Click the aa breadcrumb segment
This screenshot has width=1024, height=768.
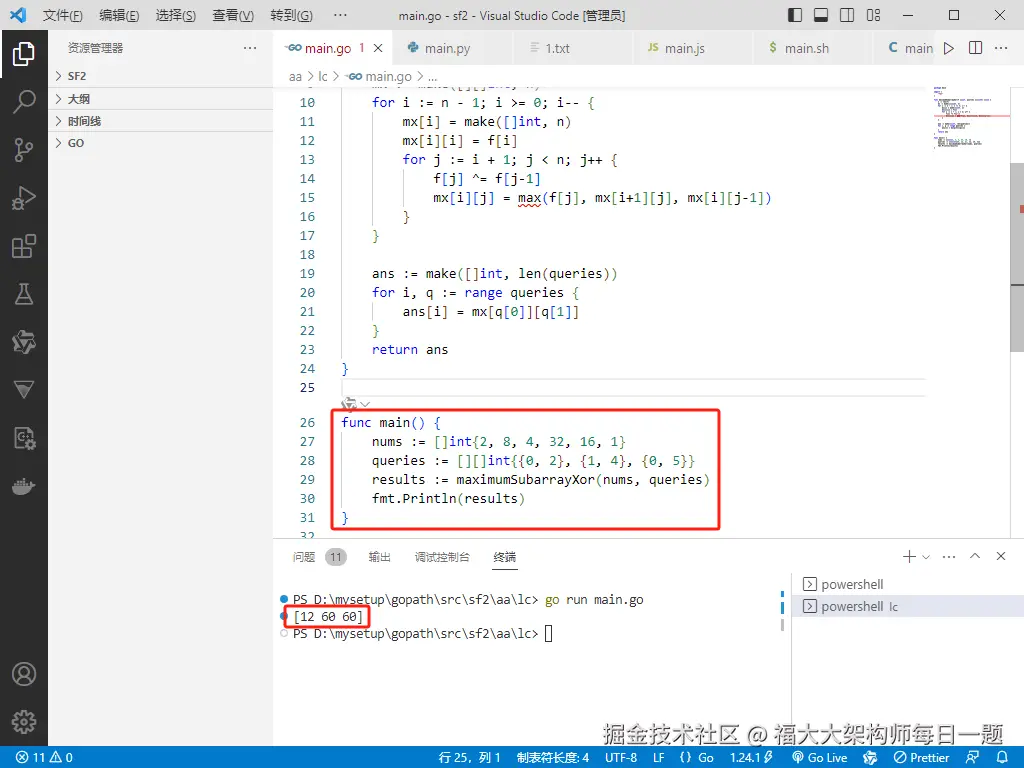point(295,77)
